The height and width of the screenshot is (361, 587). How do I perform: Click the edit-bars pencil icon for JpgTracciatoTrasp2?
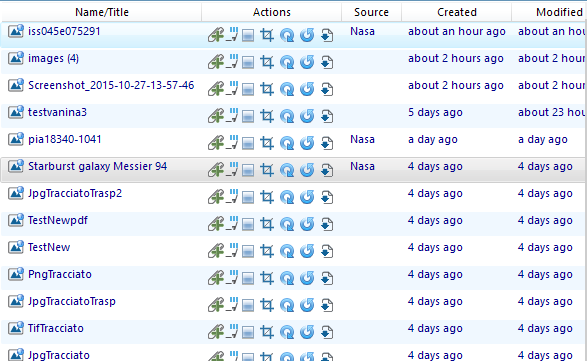point(232,196)
